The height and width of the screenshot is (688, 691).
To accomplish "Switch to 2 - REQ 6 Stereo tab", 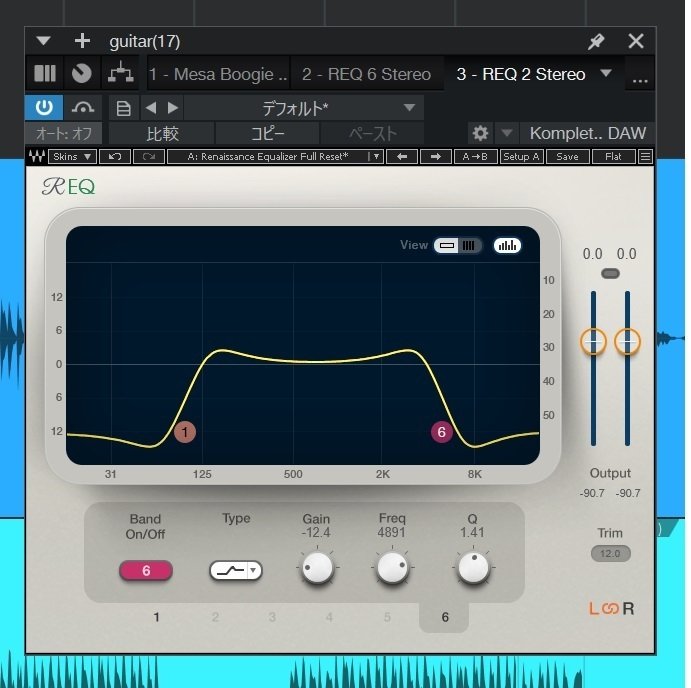I will [366, 74].
